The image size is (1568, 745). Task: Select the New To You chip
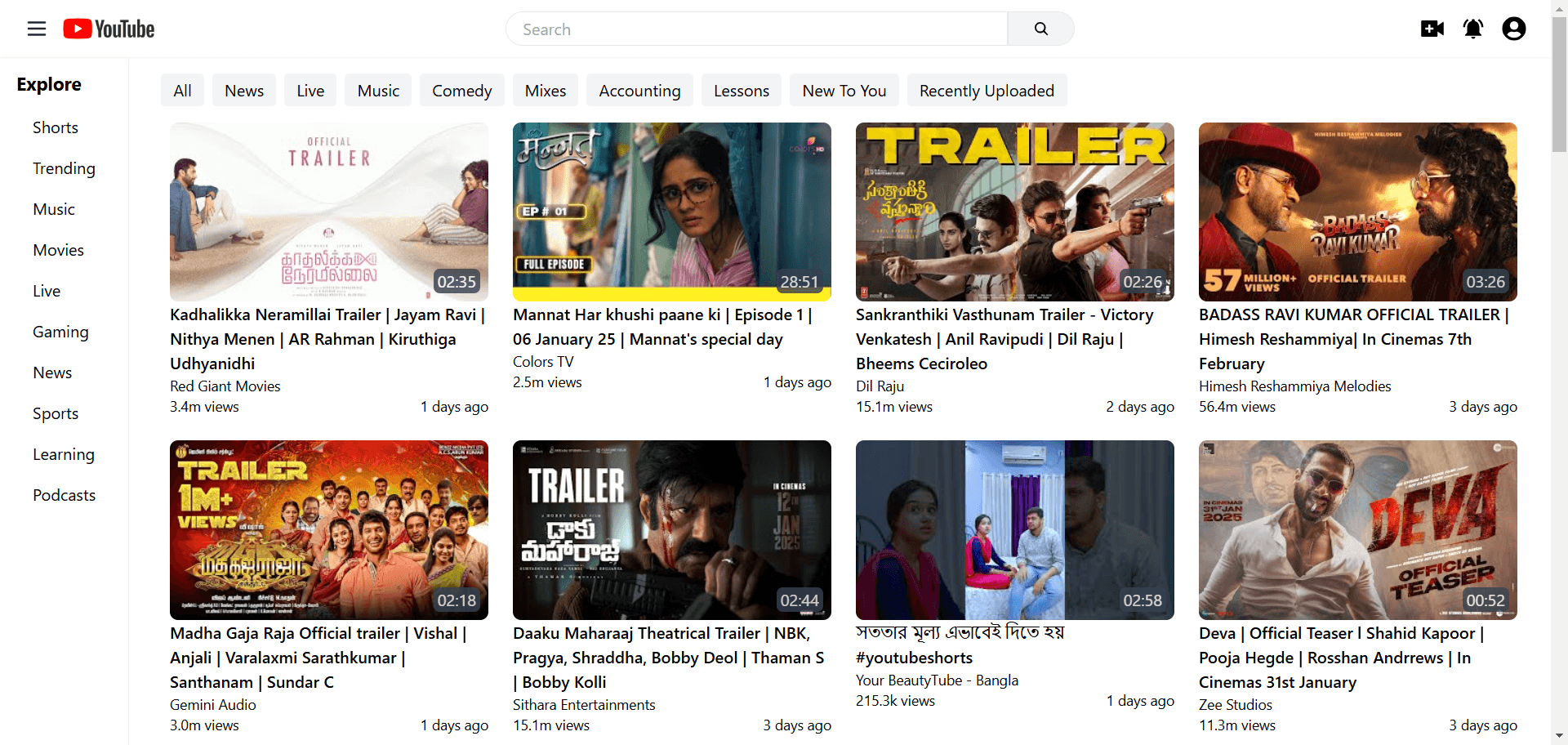[844, 91]
